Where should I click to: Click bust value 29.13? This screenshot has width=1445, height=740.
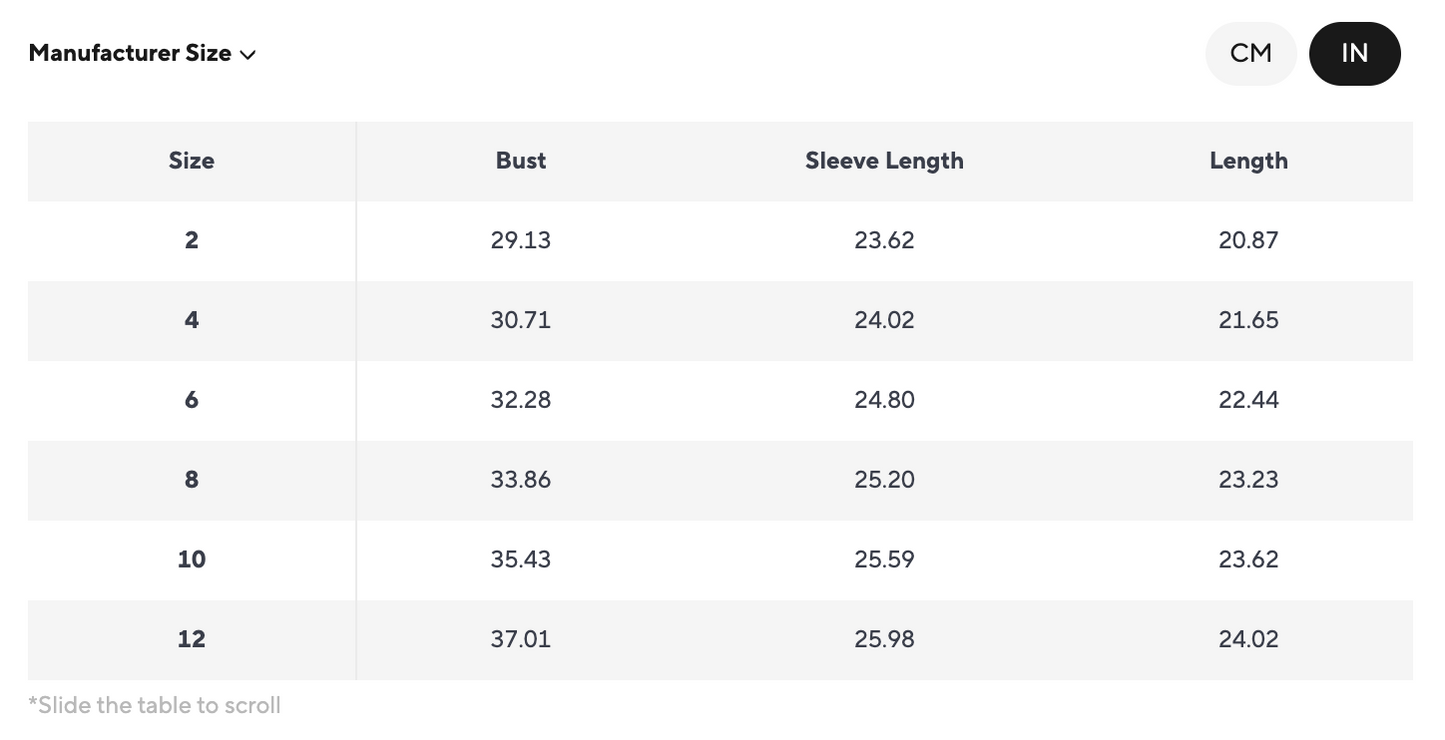pos(521,240)
